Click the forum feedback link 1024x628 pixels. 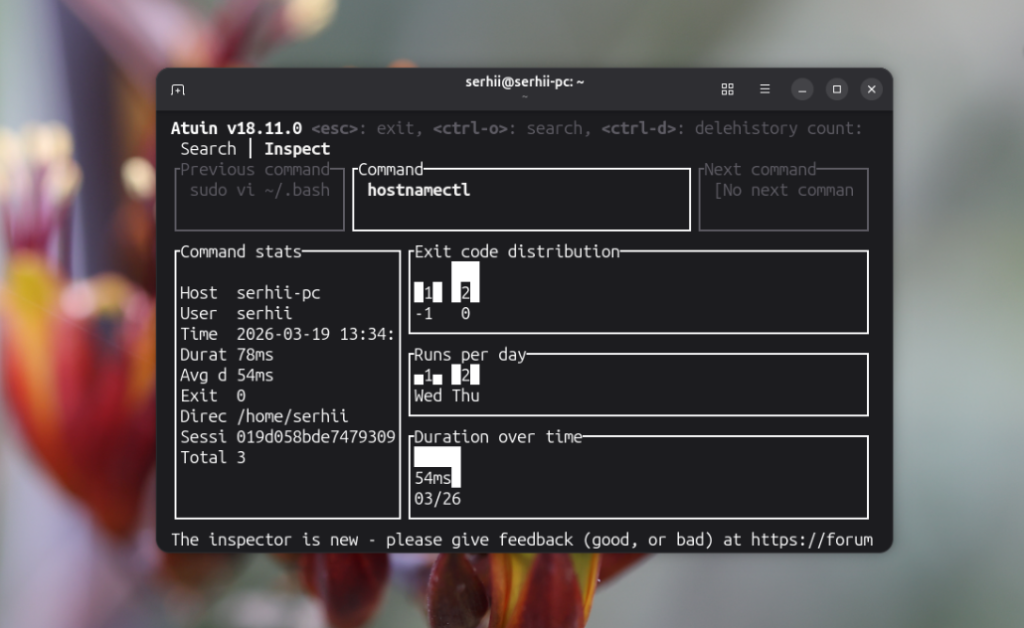(x=811, y=540)
